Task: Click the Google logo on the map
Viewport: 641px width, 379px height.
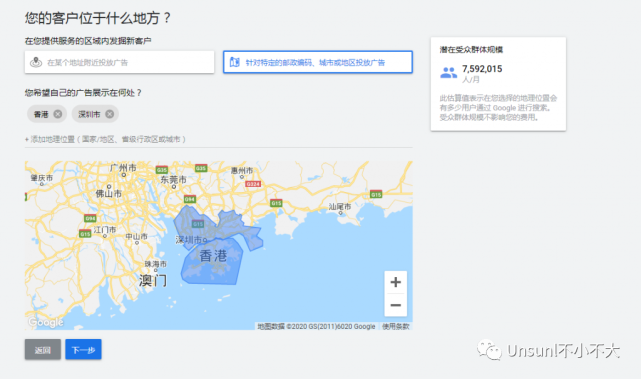Action: click(x=46, y=322)
